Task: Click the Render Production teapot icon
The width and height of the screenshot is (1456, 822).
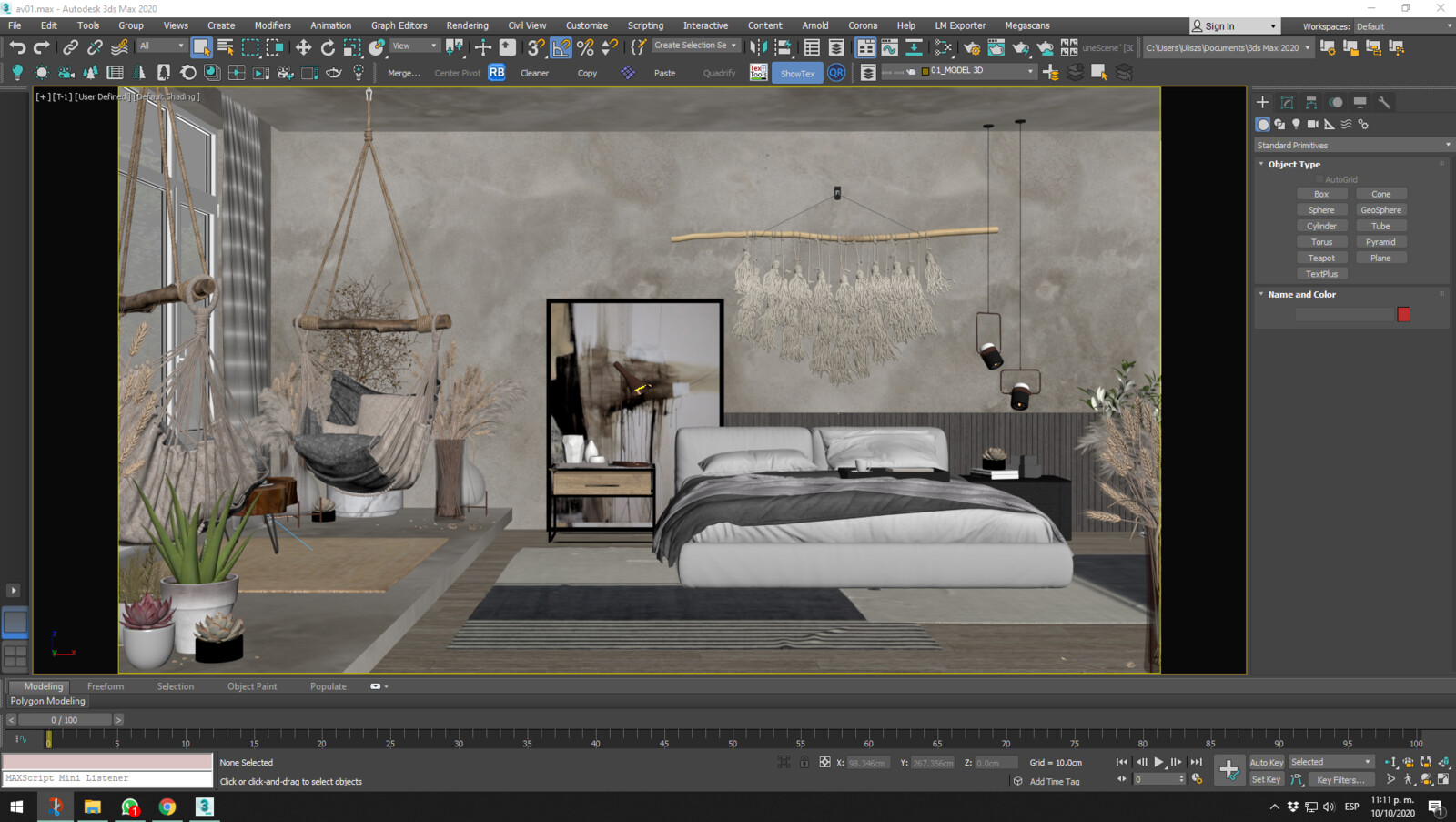Action: point(1021,47)
